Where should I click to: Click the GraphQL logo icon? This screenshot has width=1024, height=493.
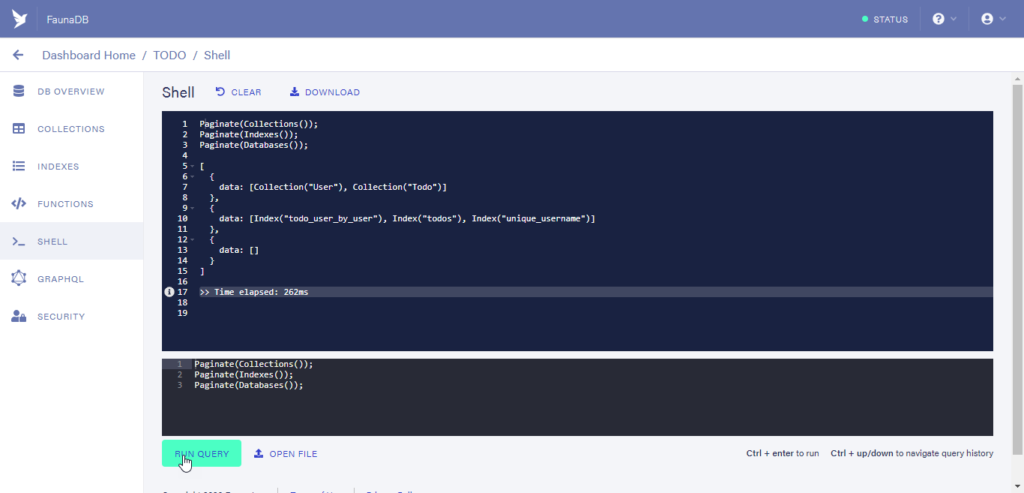point(19,278)
